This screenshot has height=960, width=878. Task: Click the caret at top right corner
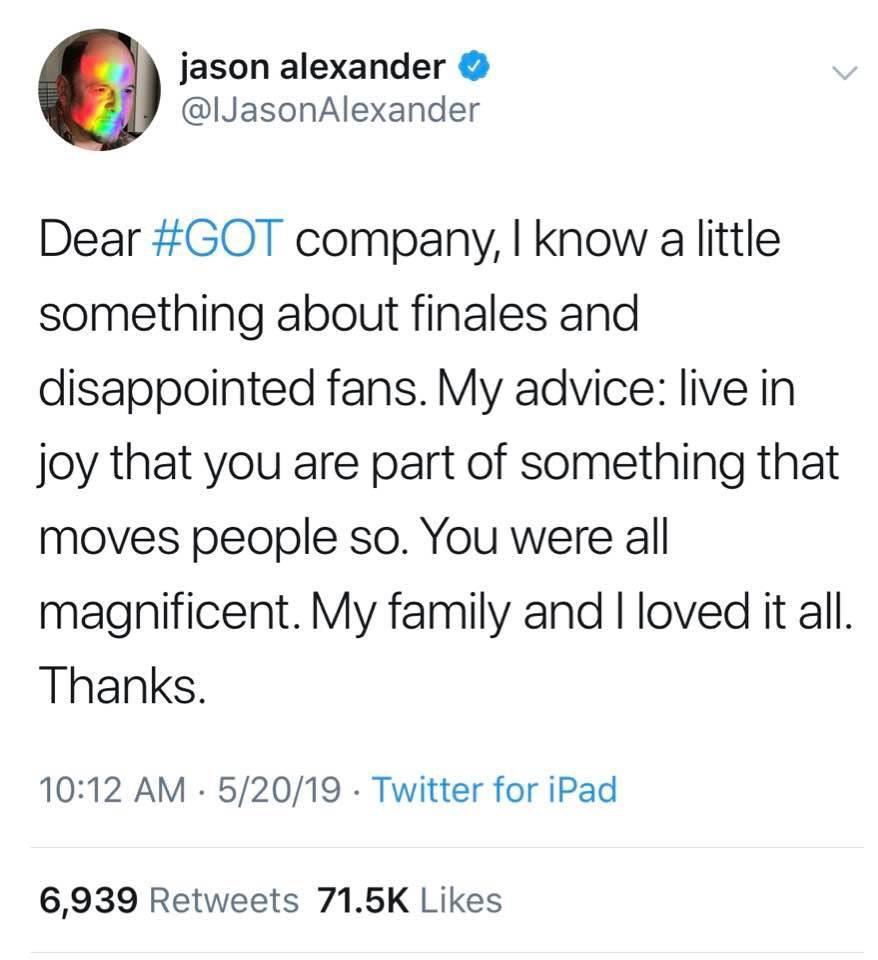click(x=845, y=72)
